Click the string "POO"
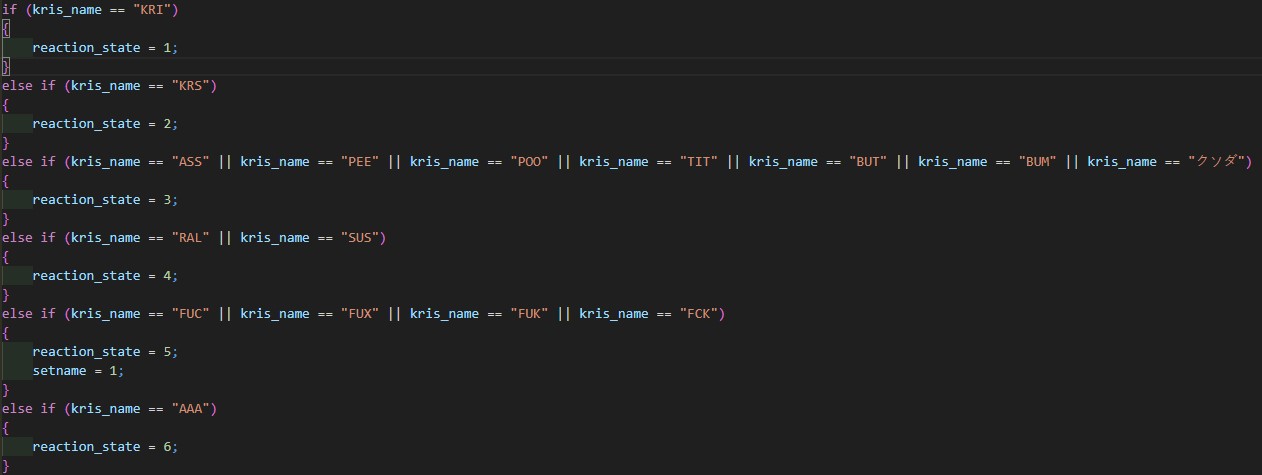Viewport: 1262px width, 475px height. pos(529,162)
